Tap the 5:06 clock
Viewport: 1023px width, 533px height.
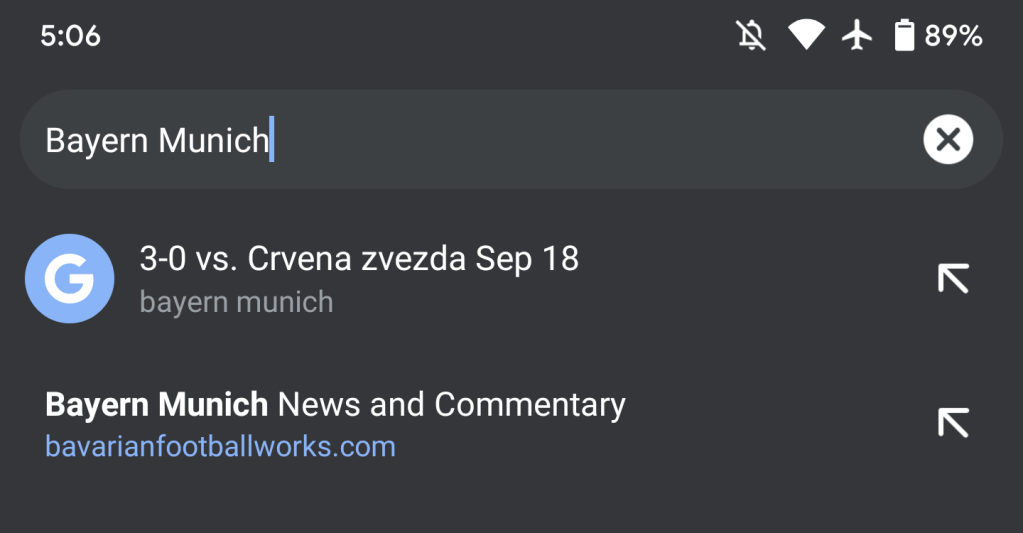click(x=71, y=37)
